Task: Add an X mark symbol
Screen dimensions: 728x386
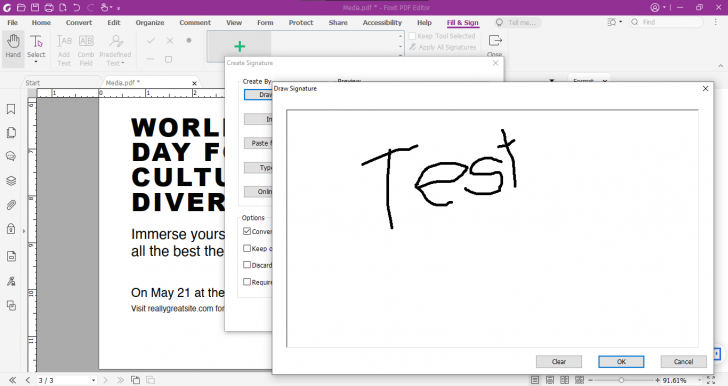Action: coord(170,41)
